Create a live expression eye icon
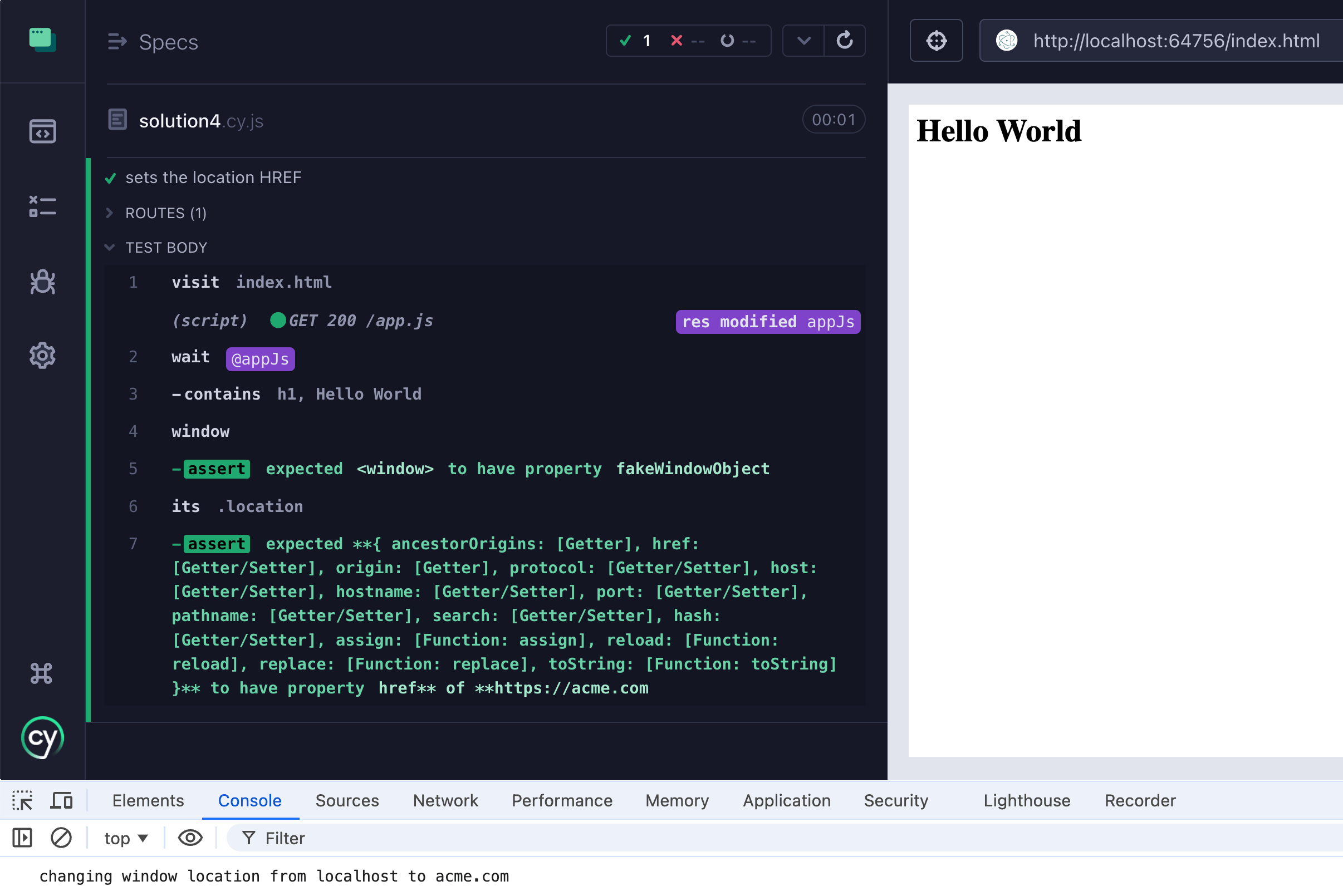1343x896 pixels. click(190, 838)
